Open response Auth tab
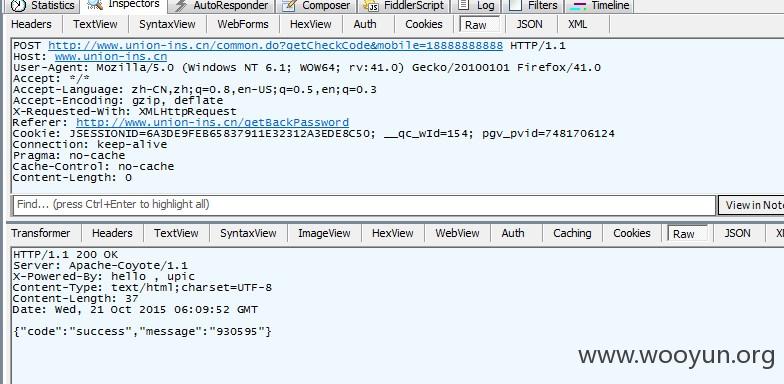 [x=512, y=233]
